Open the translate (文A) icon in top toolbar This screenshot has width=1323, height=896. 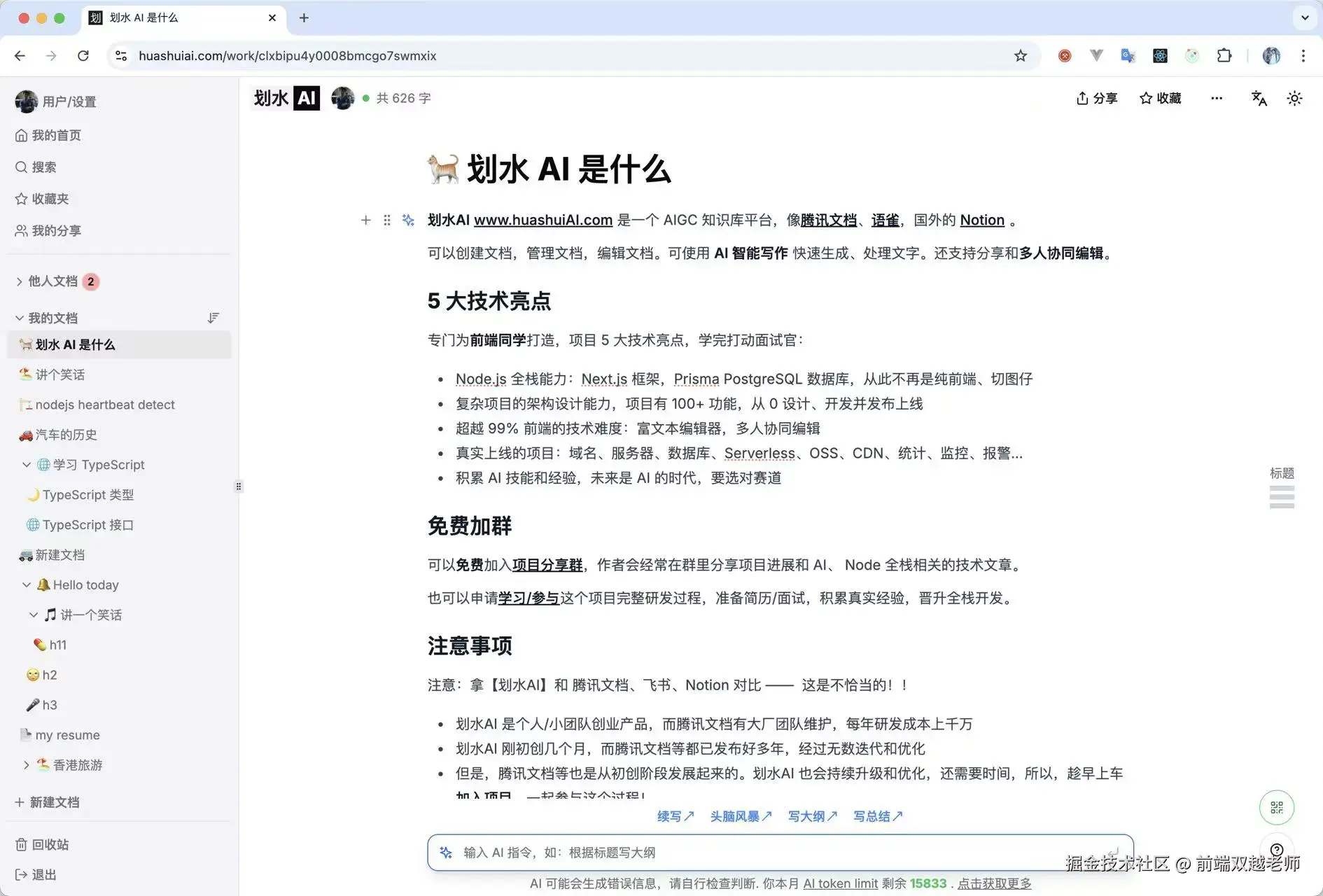(1259, 99)
